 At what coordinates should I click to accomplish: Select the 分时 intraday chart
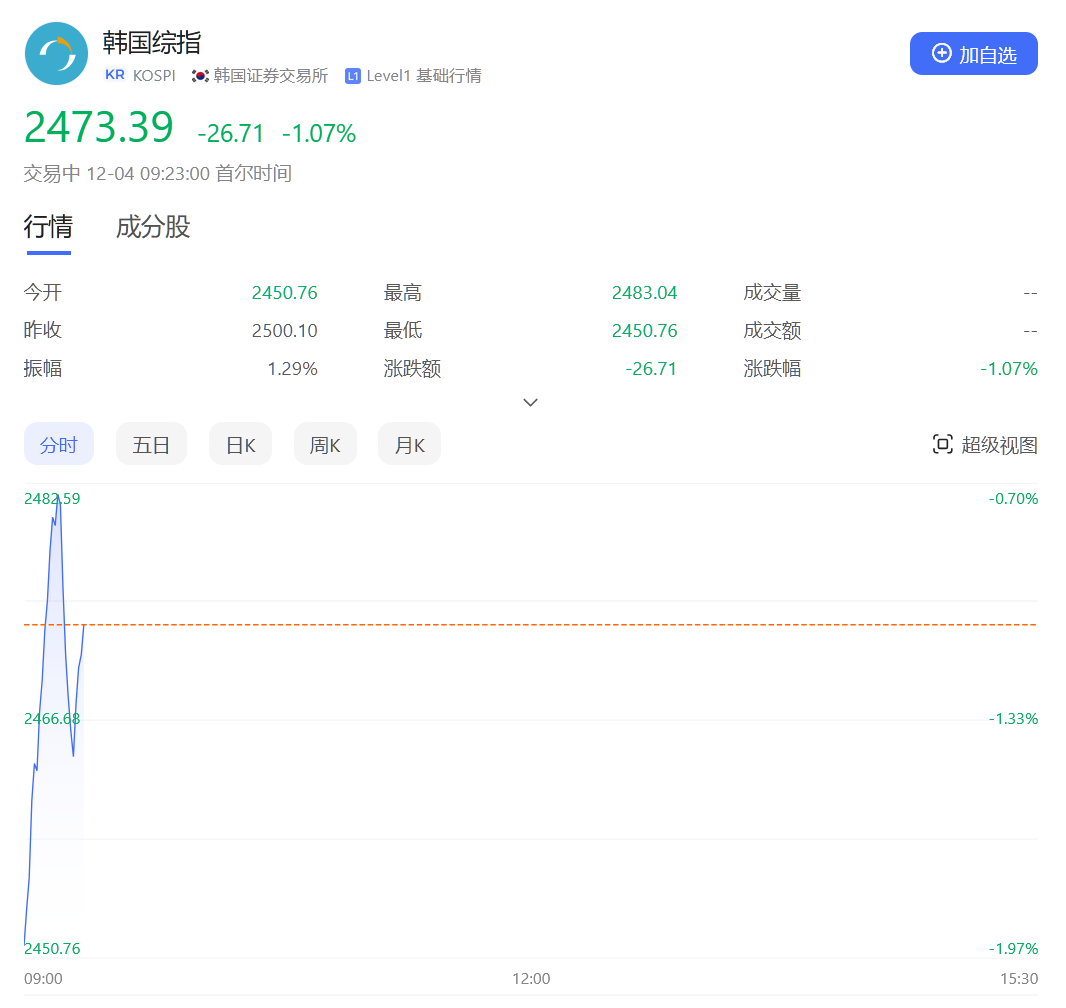59,443
